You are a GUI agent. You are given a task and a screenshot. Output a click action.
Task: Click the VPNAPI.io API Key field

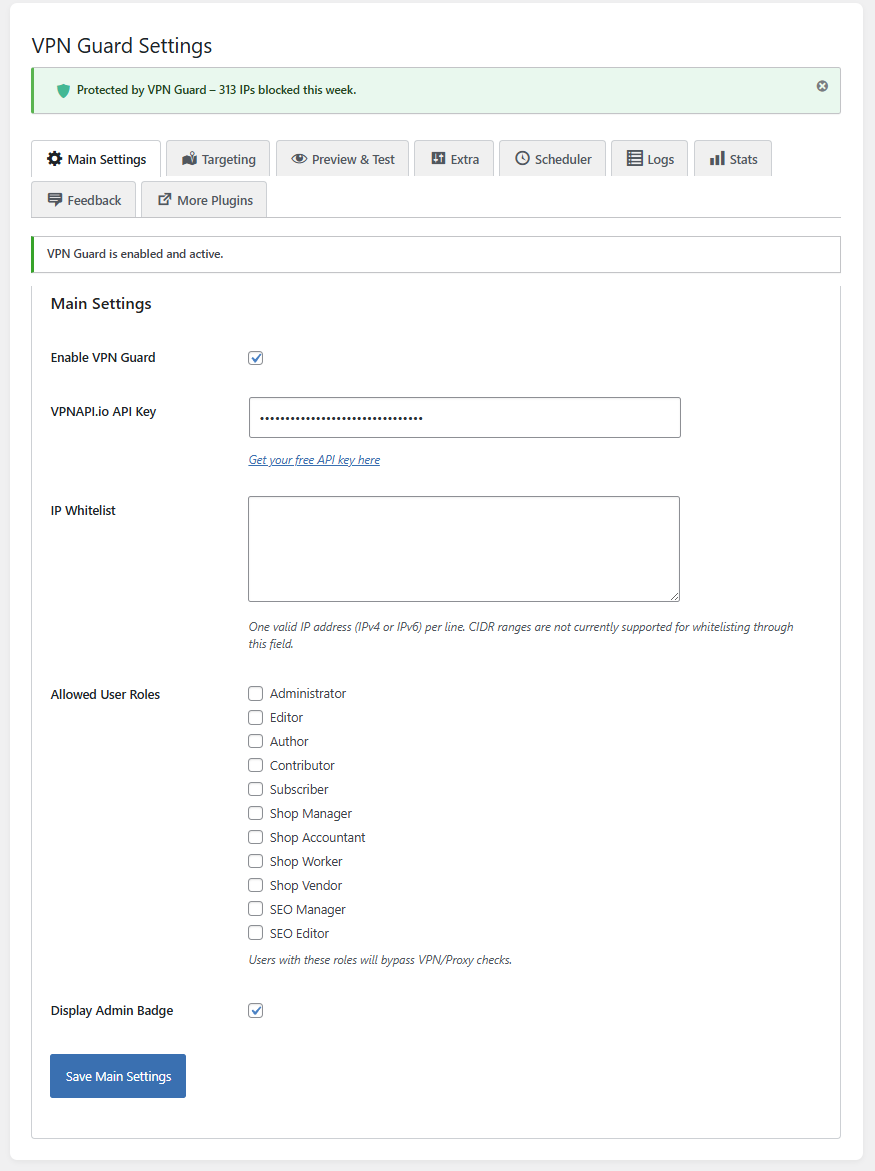pyautogui.click(x=464, y=418)
